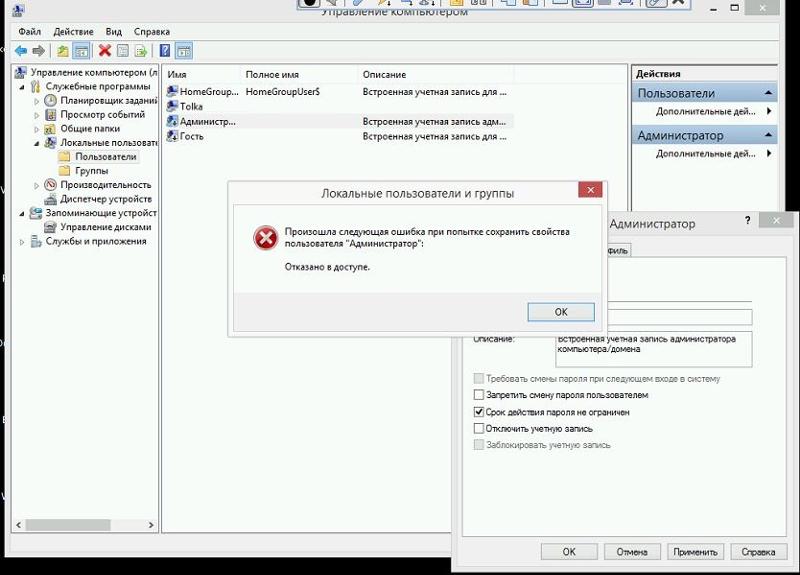800x575 pixels.
Task: Click the Службы и приложения icon
Action: [36, 241]
